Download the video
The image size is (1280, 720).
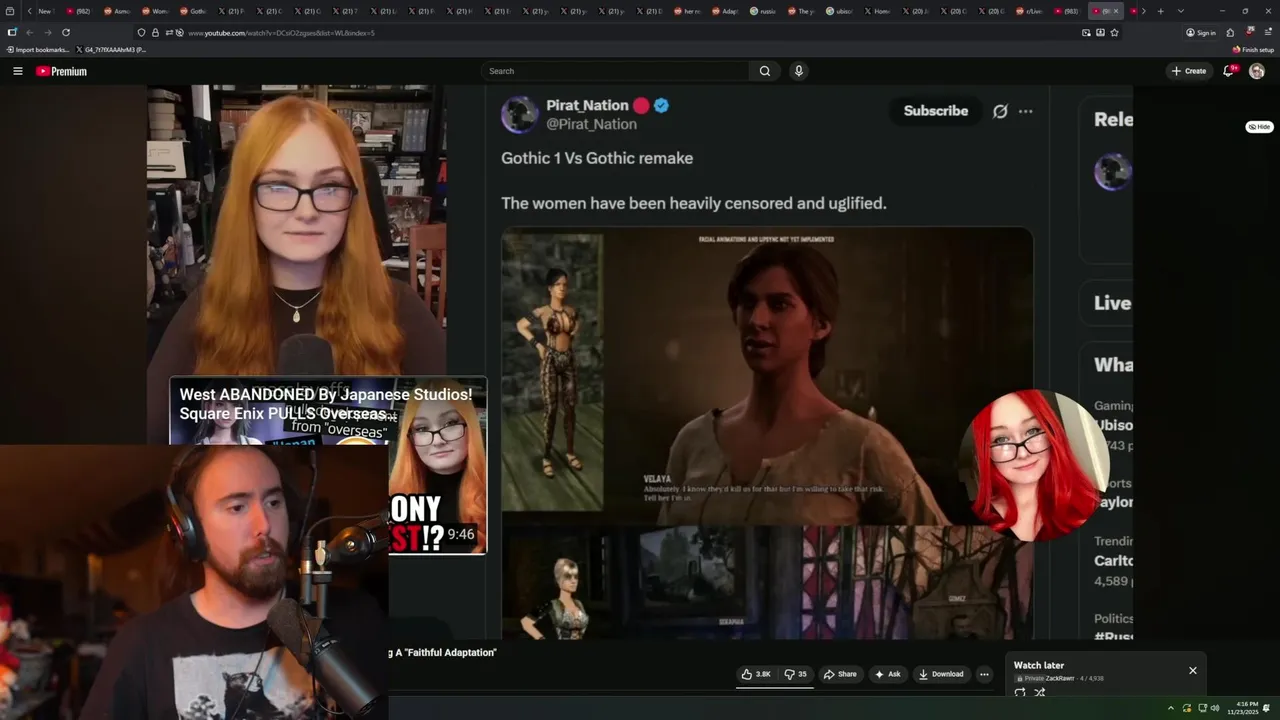click(941, 674)
